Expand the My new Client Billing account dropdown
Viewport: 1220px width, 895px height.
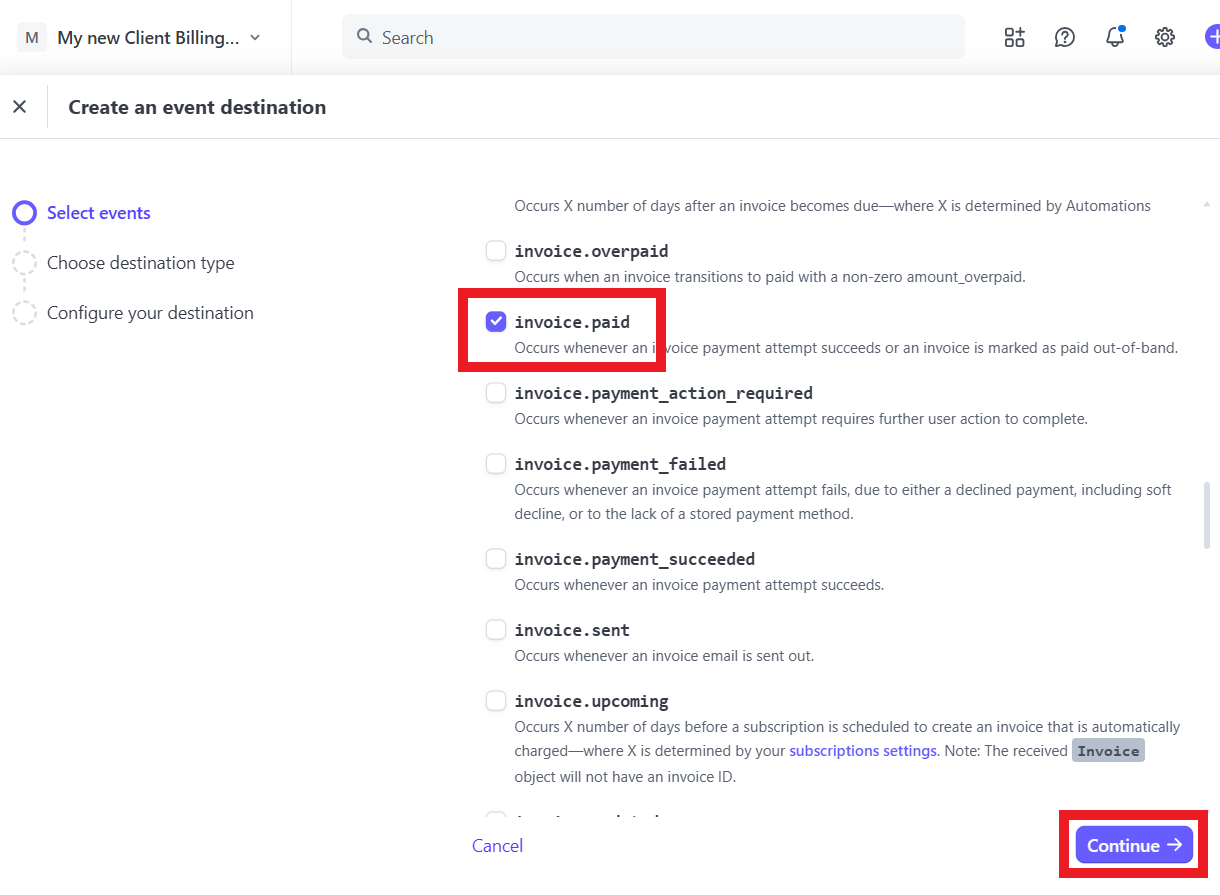[x=255, y=38]
